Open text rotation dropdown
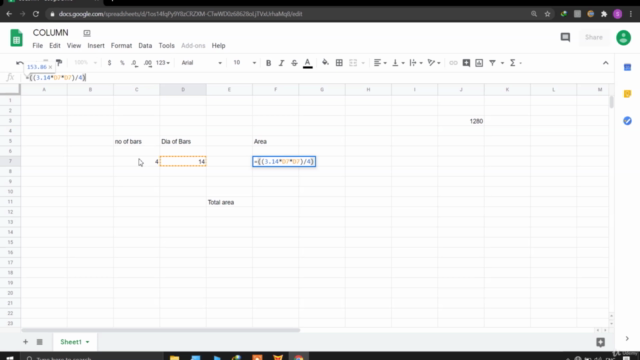 tap(434, 63)
